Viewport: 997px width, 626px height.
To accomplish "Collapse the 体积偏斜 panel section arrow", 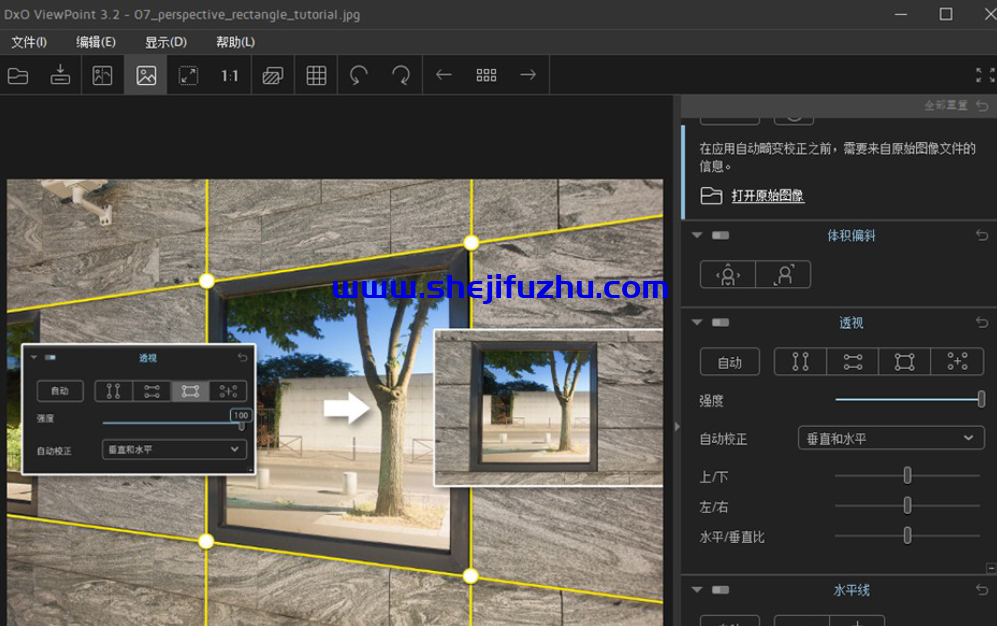I will (x=697, y=236).
